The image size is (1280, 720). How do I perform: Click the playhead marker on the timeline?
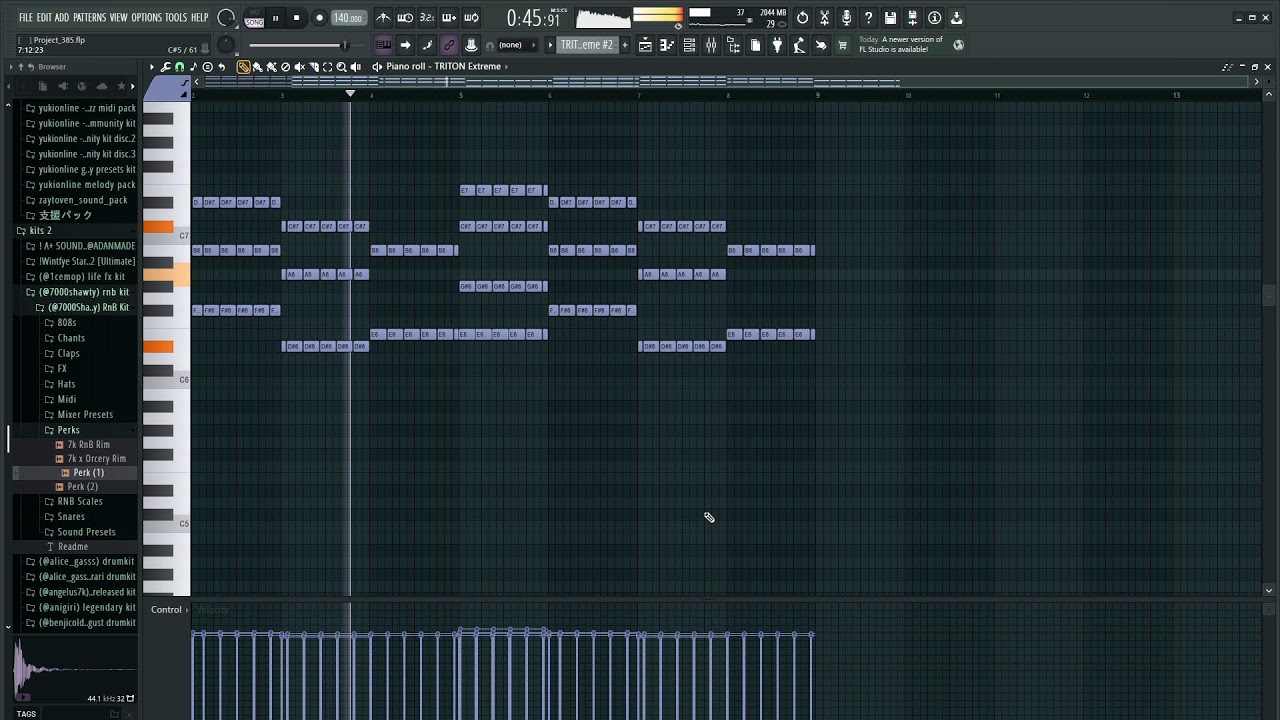350,94
